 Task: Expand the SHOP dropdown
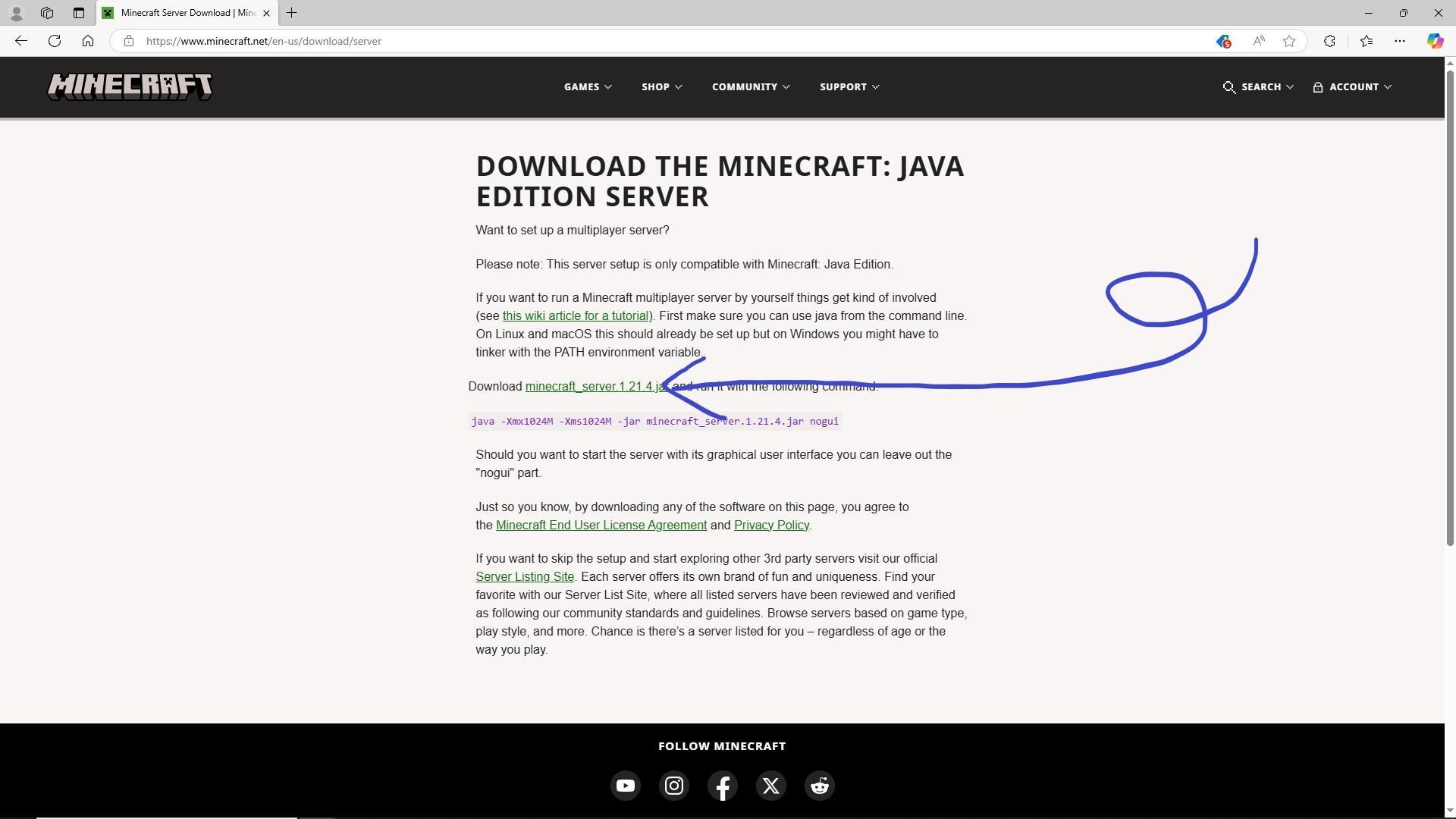point(661,86)
